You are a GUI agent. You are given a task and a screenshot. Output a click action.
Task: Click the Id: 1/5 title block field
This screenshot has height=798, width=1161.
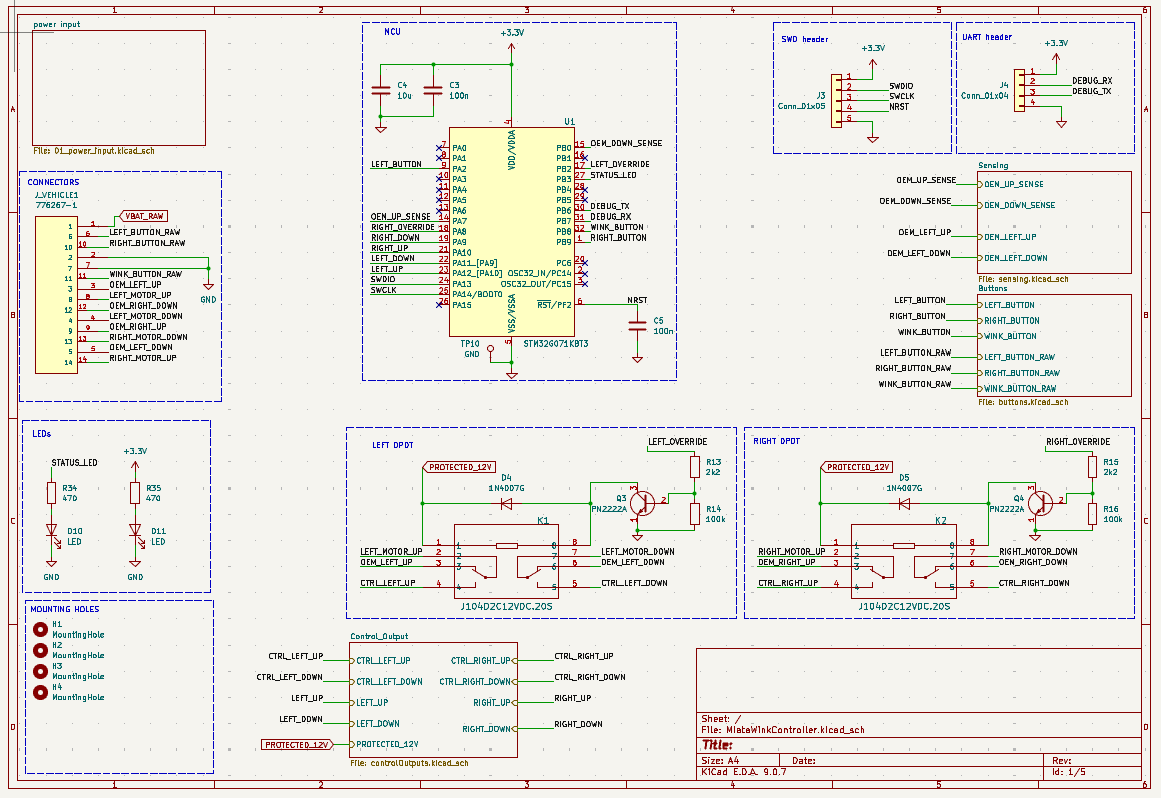pyautogui.click(x=1068, y=771)
